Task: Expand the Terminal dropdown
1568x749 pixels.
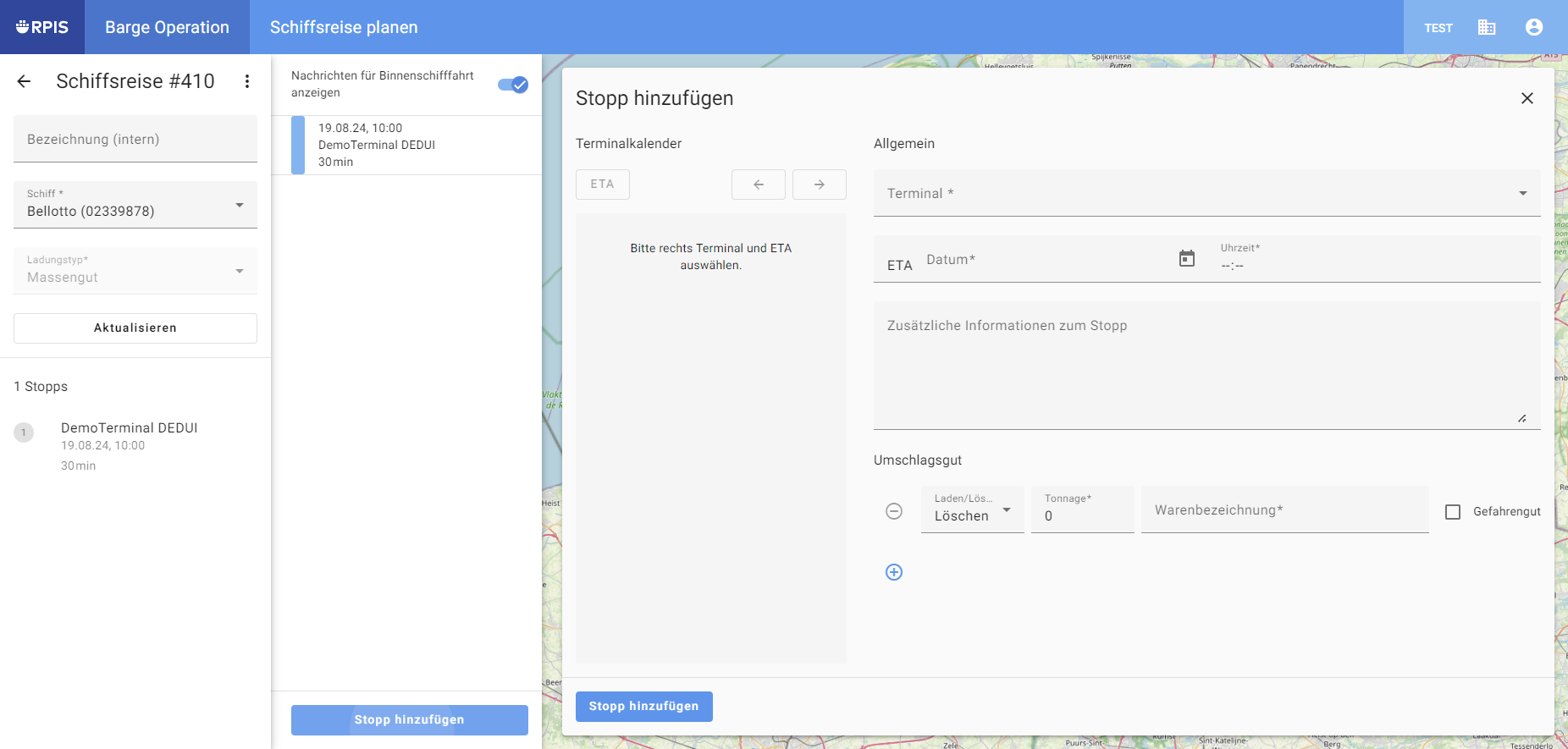Action: tap(1206, 194)
